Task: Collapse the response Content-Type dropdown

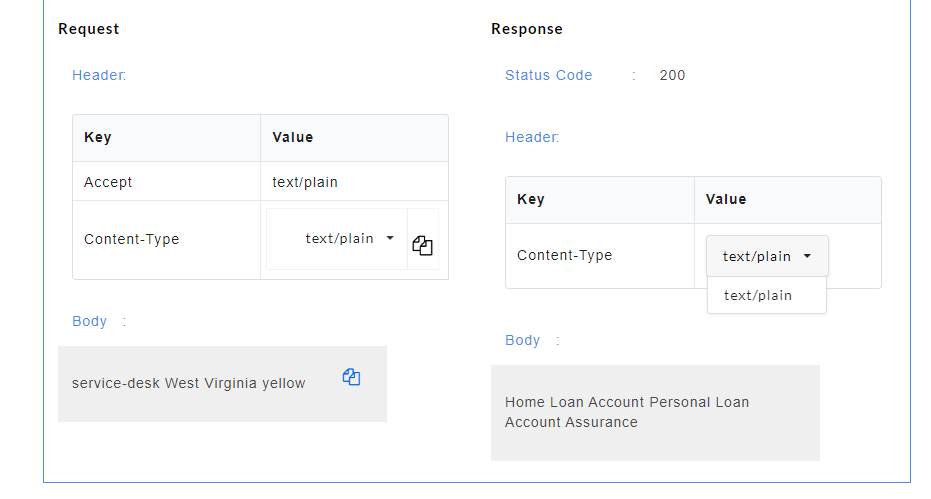Action: pyautogui.click(x=767, y=256)
